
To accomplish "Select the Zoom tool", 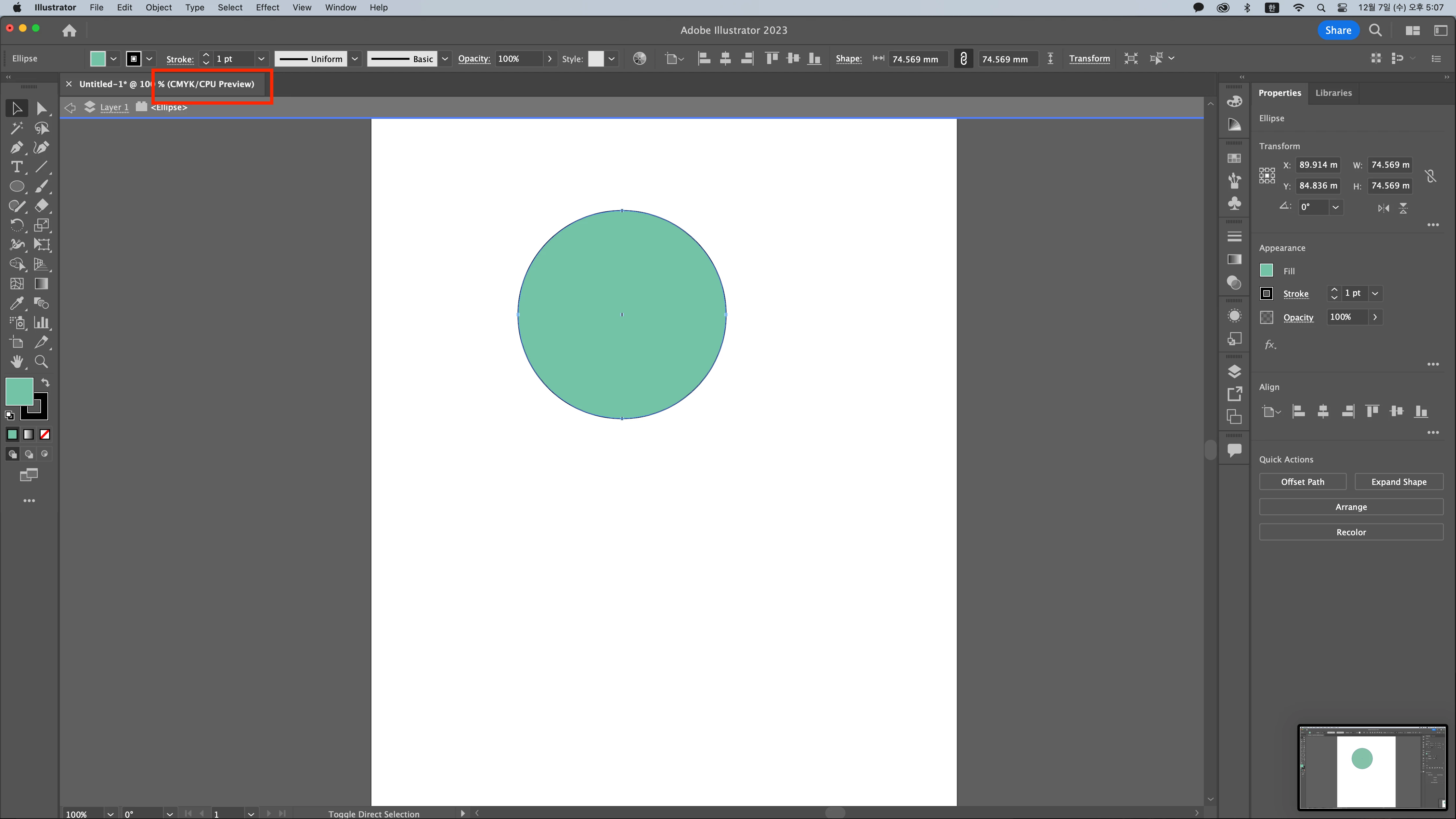I will pos(41,362).
